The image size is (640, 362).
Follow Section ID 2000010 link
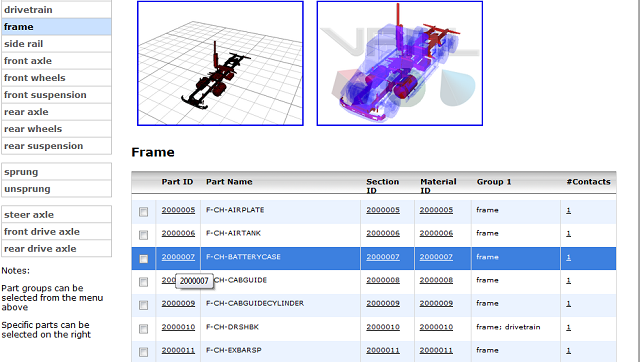383,327
